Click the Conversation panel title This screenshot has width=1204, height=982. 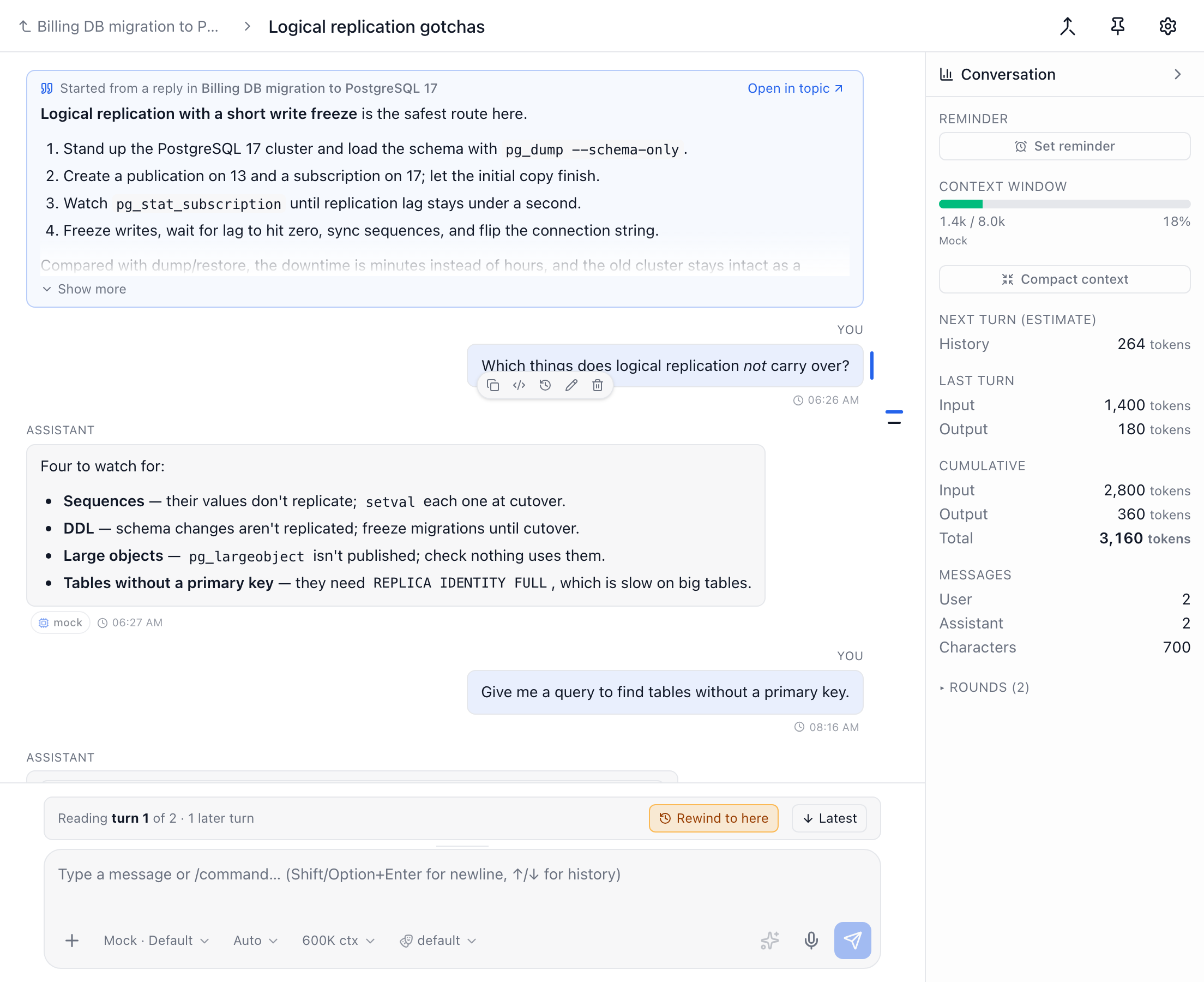click(x=1008, y=74)
